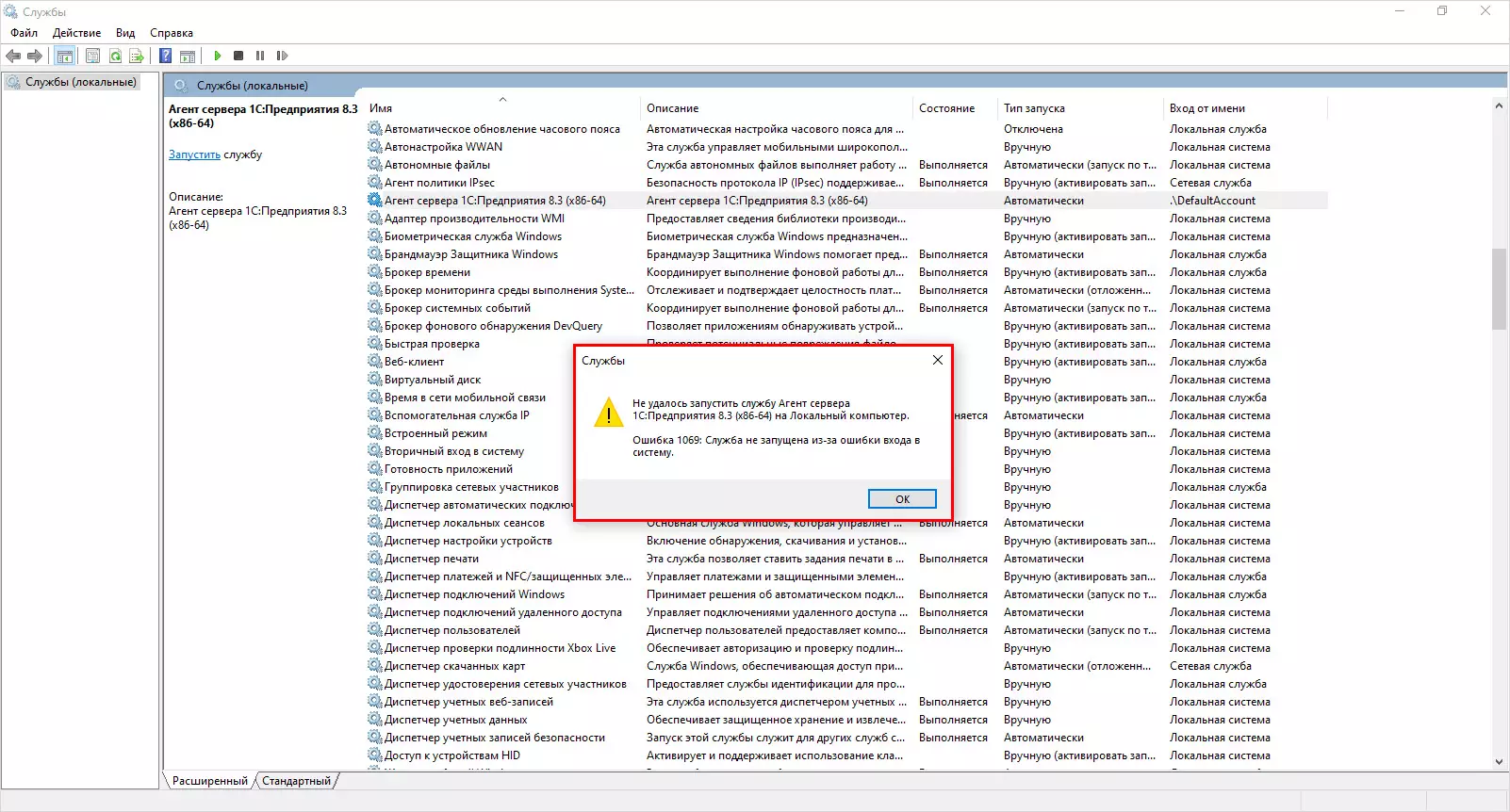This screenshot has width=1510, height=812.
Task: Click the gear icon beside 'Веб-клиент'
Action: (375, 362)
